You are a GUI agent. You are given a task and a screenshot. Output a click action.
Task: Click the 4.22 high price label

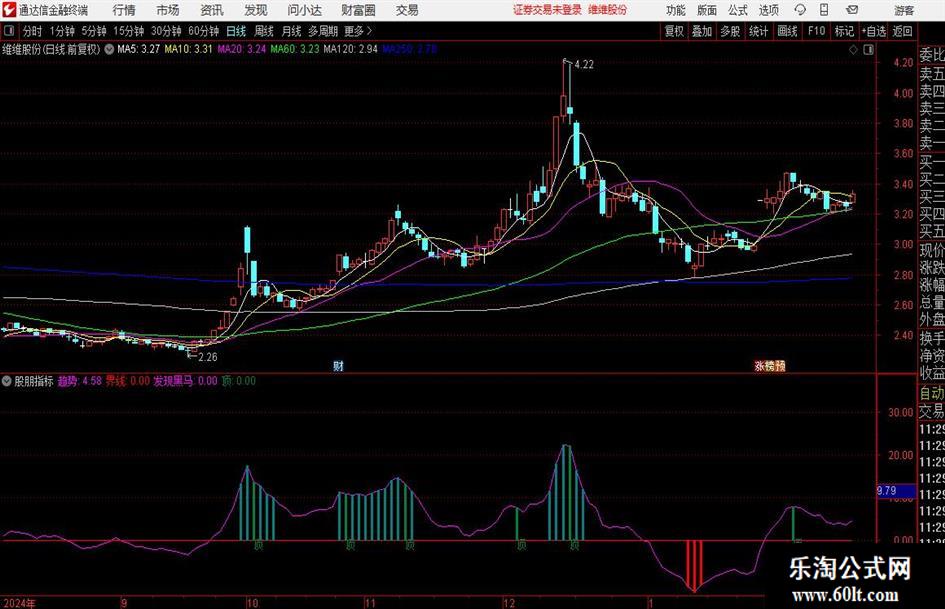pyautogui.click(x=584, y=65)
